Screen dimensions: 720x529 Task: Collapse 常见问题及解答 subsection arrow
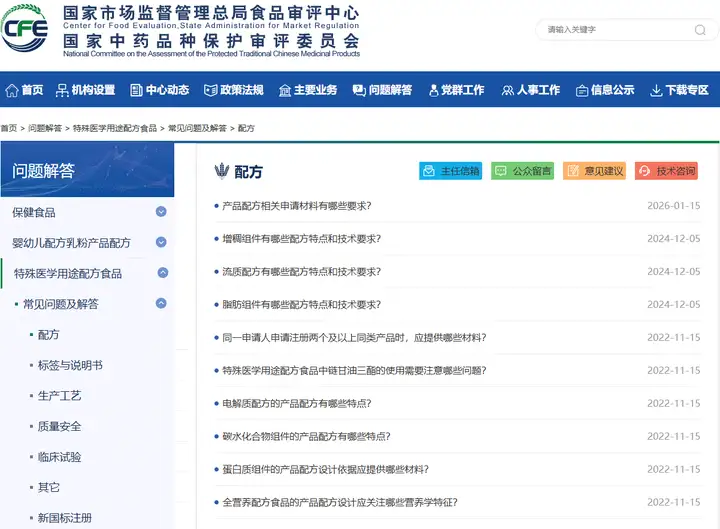tap(161, 303)
